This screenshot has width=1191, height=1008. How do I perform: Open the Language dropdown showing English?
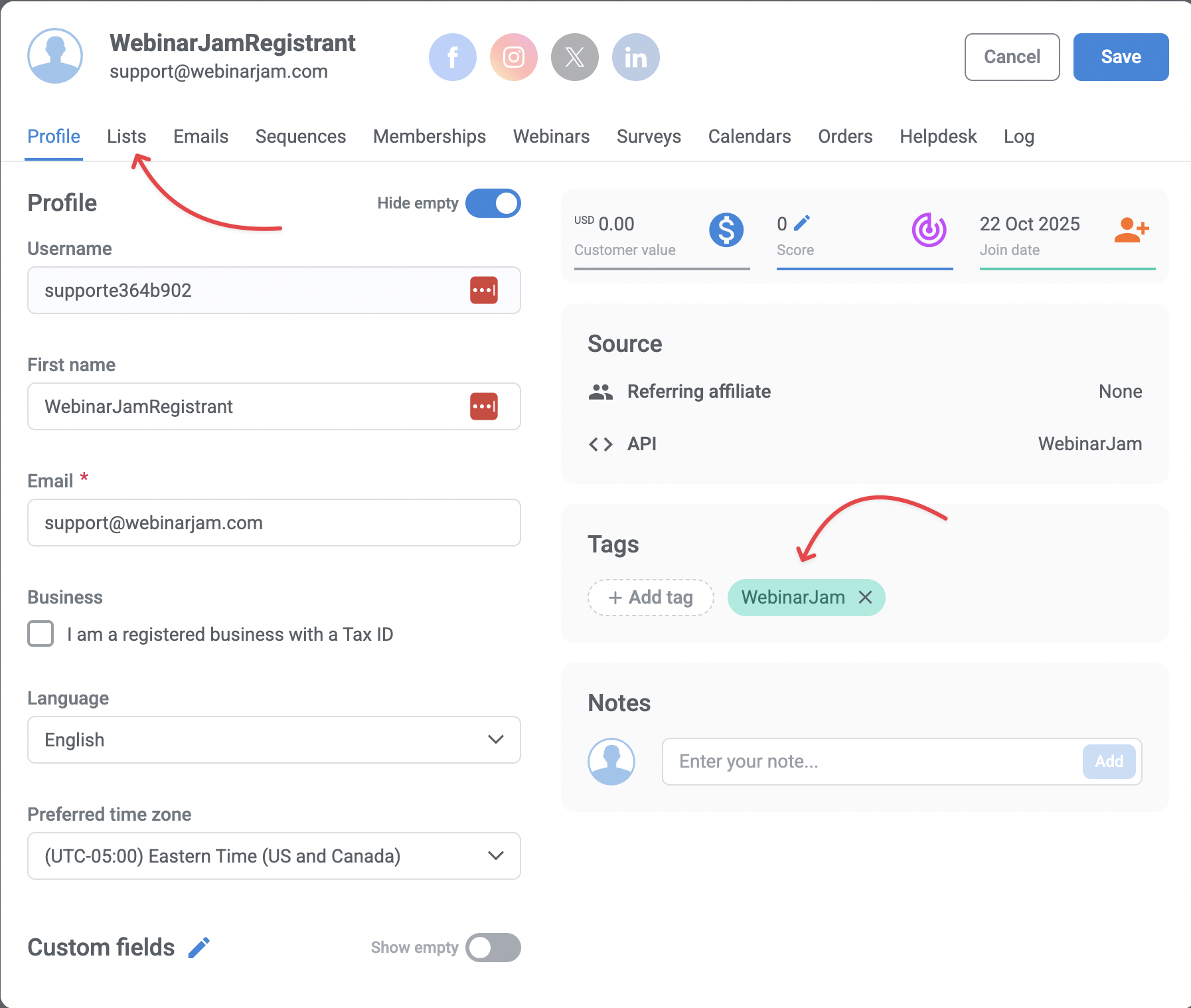[x=274, y=740]
